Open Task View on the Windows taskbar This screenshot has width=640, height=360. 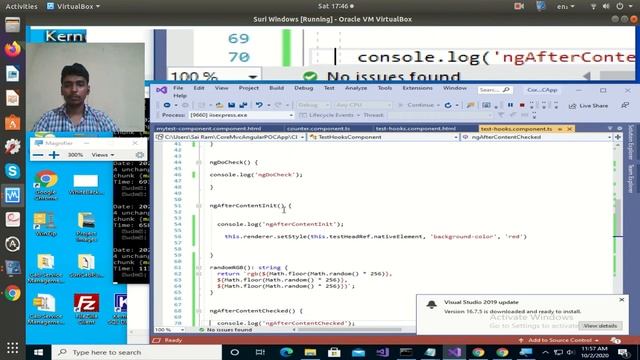(260, 352)
